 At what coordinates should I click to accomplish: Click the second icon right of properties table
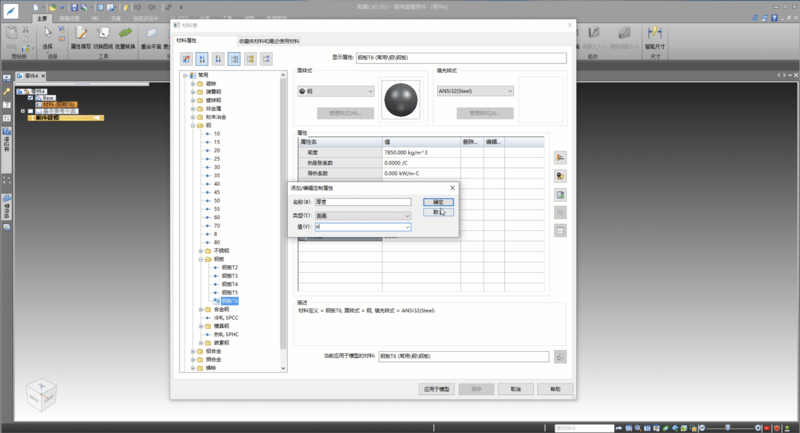[560, 175]
